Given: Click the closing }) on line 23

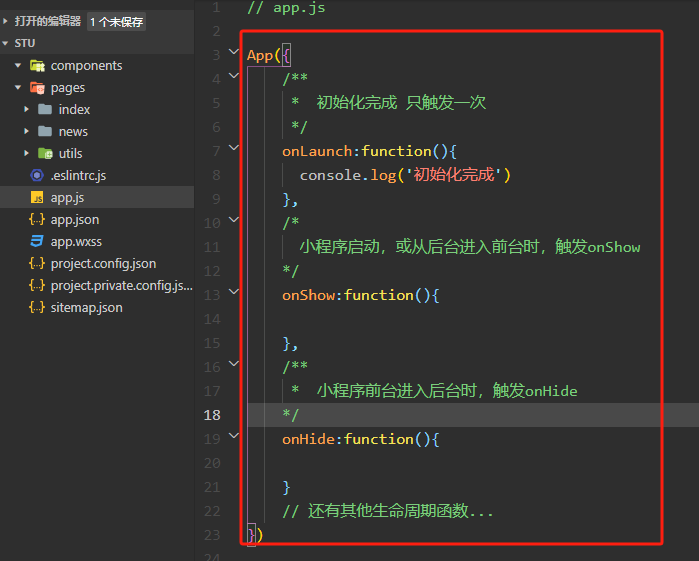Looking at the screenshot, I should (255, 535).
